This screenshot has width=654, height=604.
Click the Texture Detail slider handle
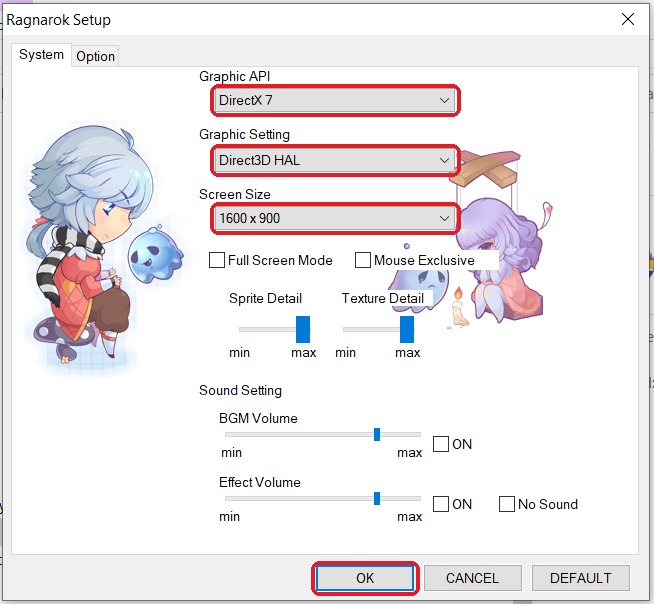(407, 329)
